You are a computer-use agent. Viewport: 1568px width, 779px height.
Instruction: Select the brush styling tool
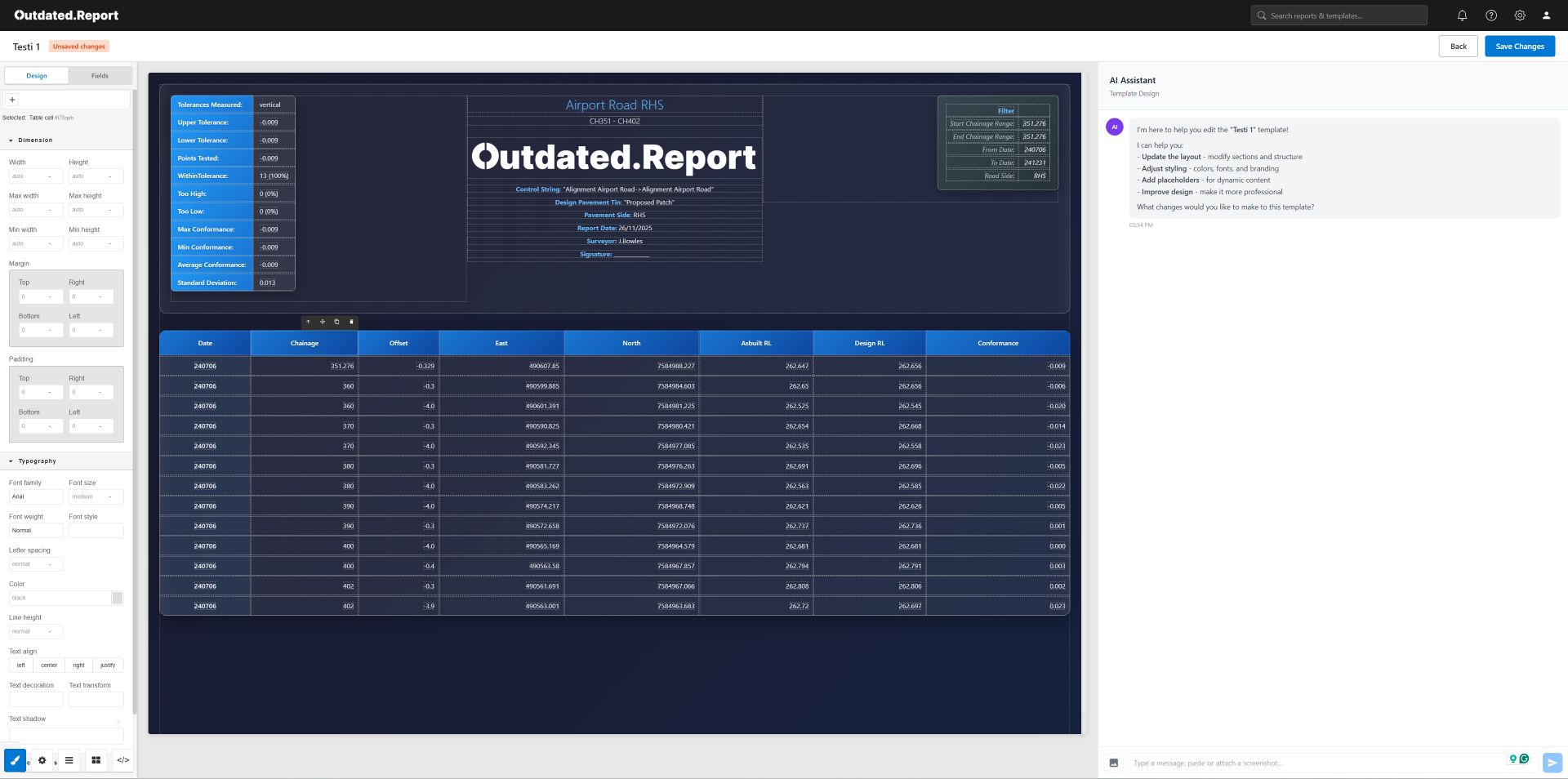pyautogui.click(x=14, y=760)
